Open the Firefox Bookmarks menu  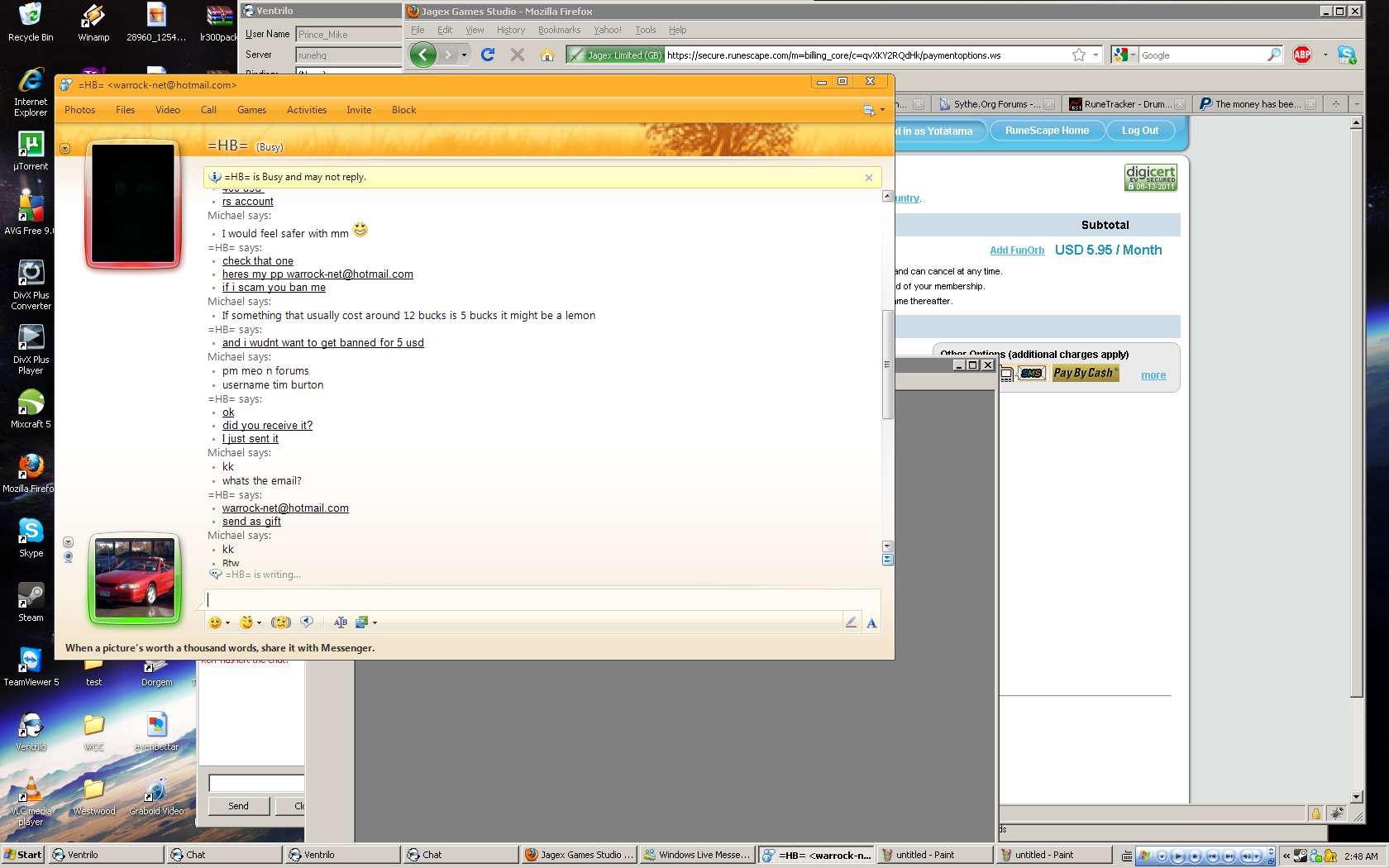click(x=559, y=30)
